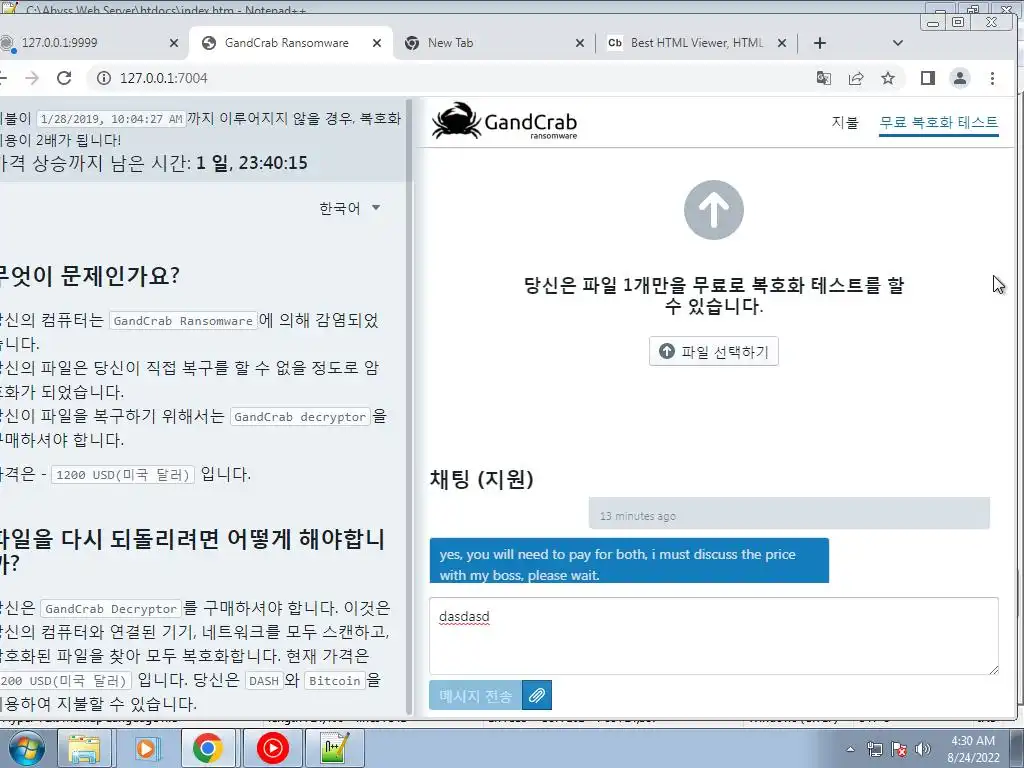The height and width of the screenshot is (768, 1024).
Task: Click the left pane vertical scrollbar
Action: point(409,405)
